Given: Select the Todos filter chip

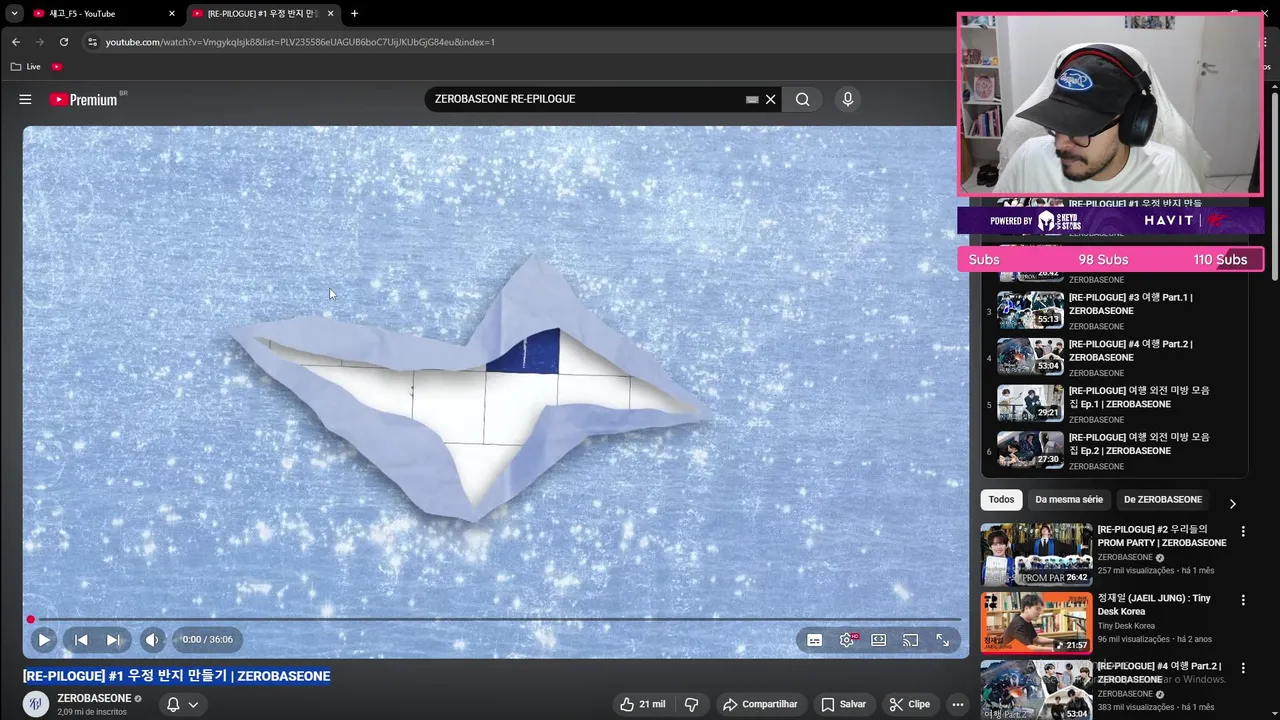Looking at the screenshot, I should coord(1001,499).
